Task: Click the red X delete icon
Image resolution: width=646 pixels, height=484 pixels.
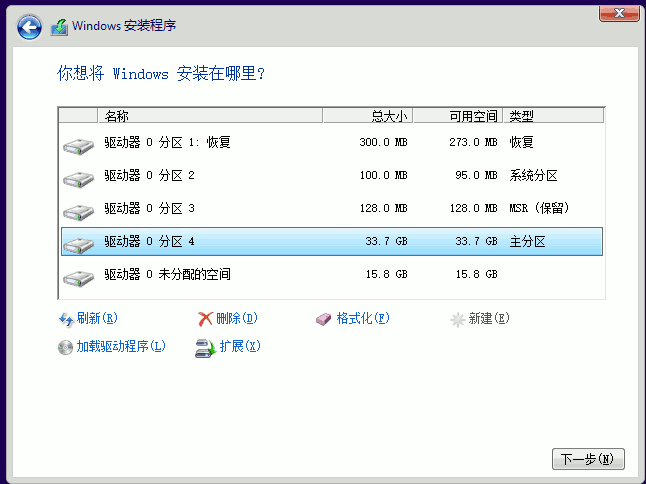Action: point(205,319)
